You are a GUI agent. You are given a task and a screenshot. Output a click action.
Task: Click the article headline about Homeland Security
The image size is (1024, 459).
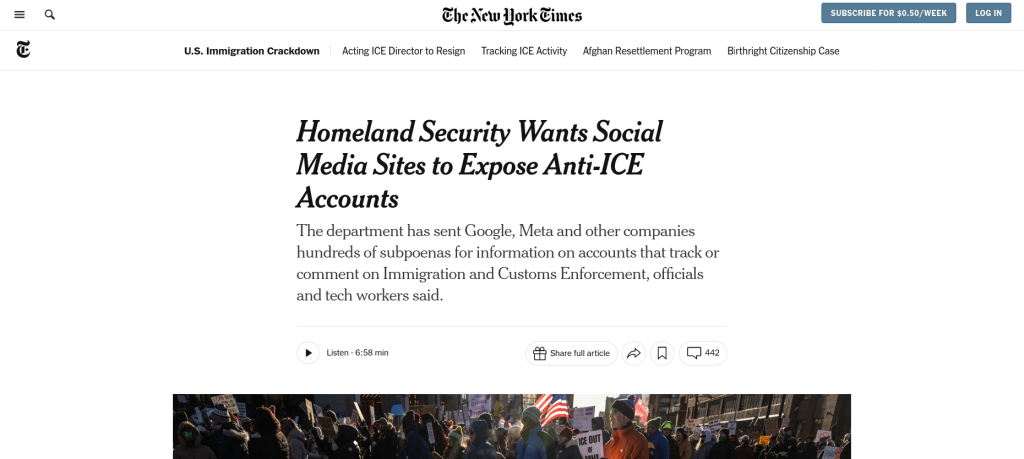(x=479, y=165)
